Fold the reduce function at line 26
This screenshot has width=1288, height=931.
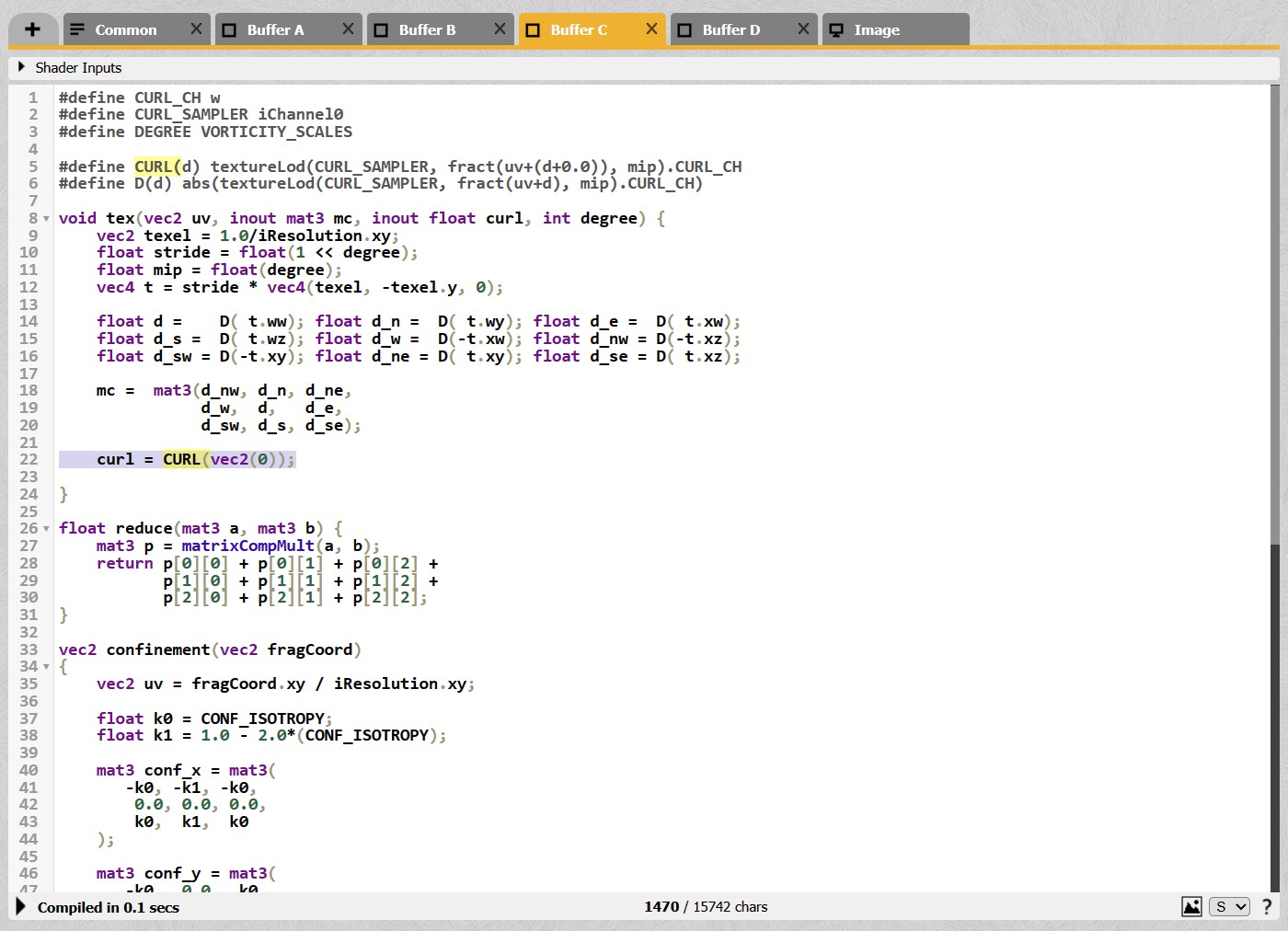click(x=46, y=529)
